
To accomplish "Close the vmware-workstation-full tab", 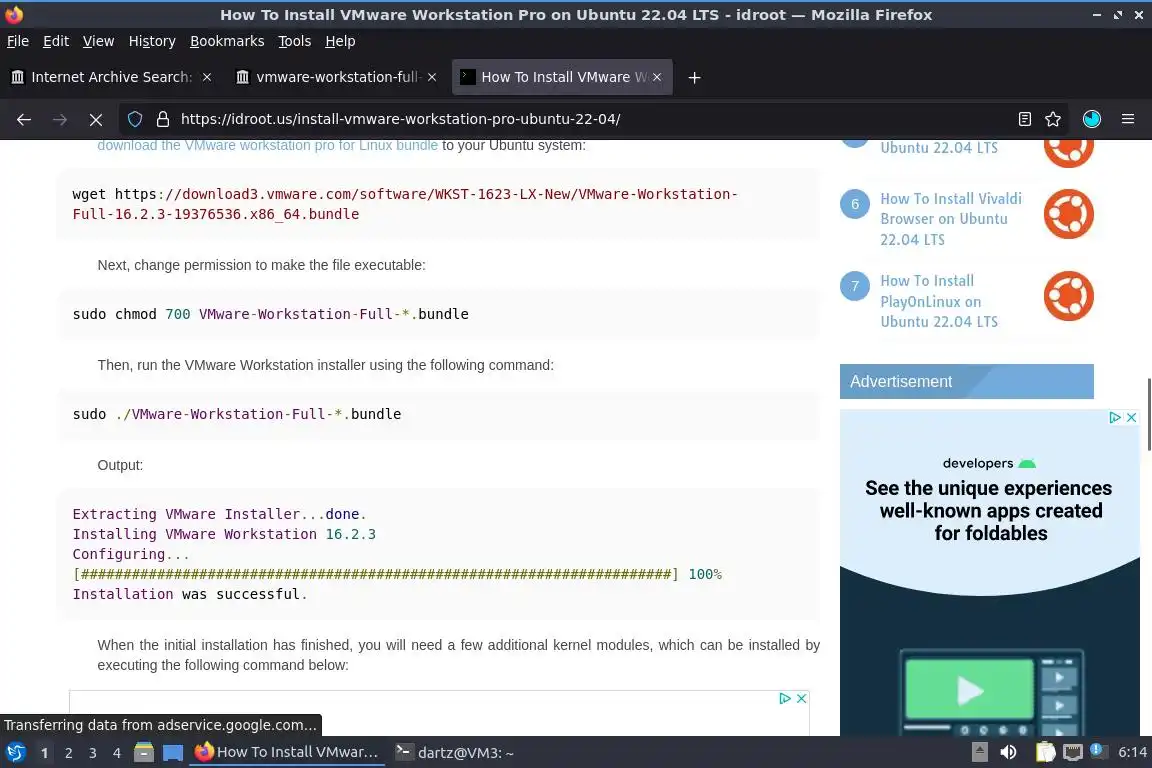I will [432, 77].
